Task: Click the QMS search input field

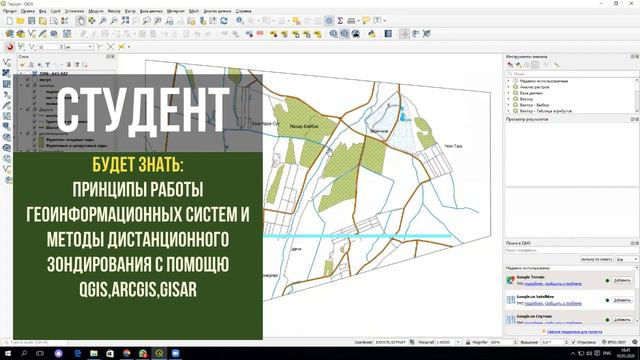Action: (x=571, y=250)
